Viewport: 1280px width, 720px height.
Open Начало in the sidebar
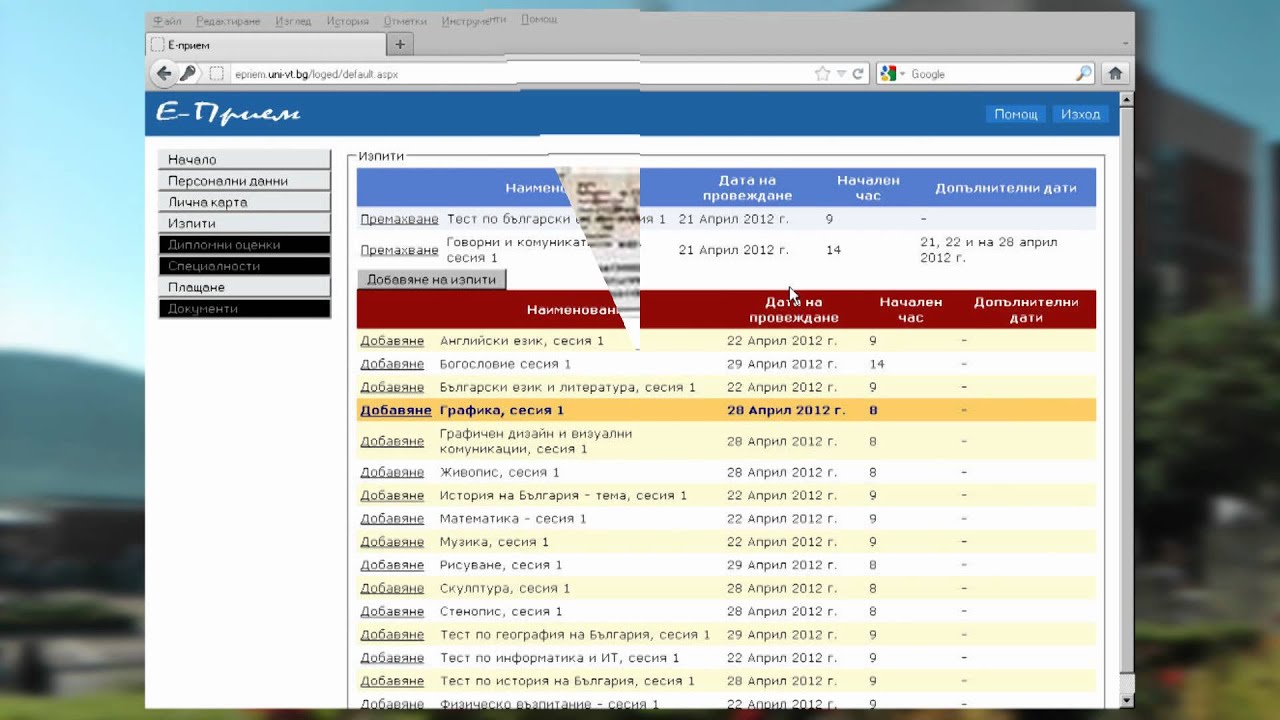coord(244,160)
